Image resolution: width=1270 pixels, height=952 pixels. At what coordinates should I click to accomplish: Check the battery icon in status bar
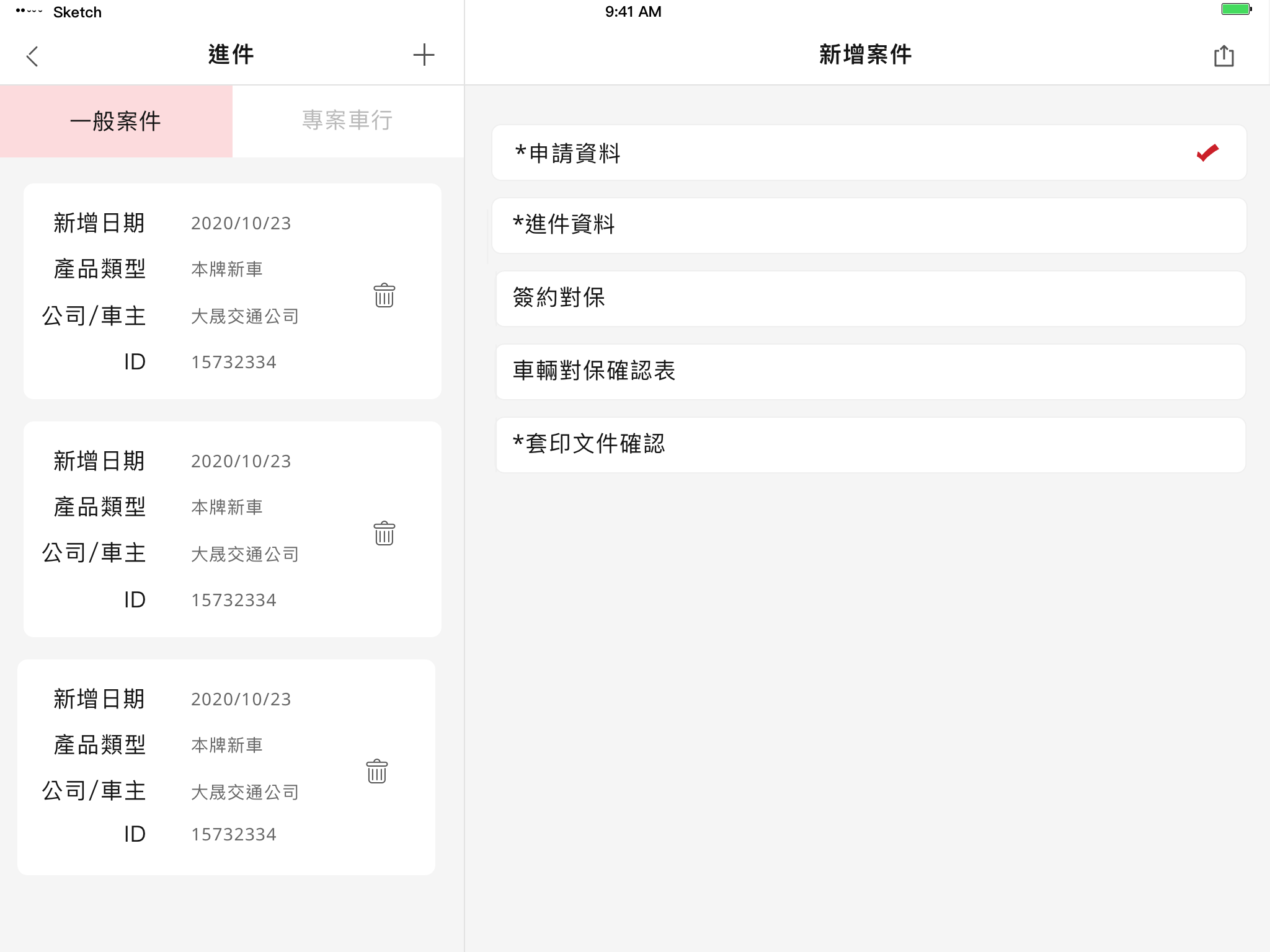coord(1237,9)
